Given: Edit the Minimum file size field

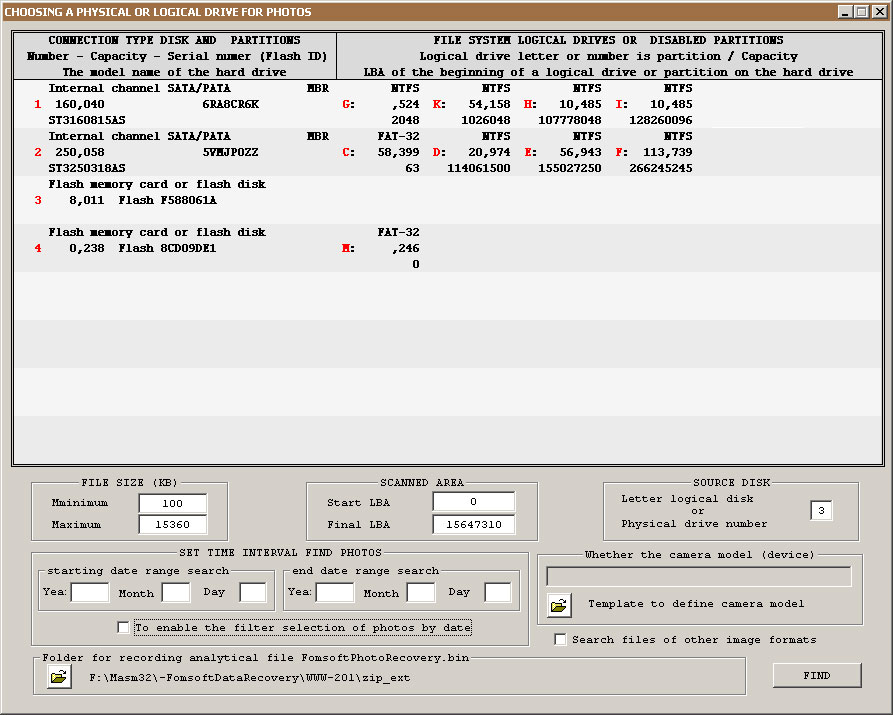Looking at the screenshot, I should [x=174, y=503].
